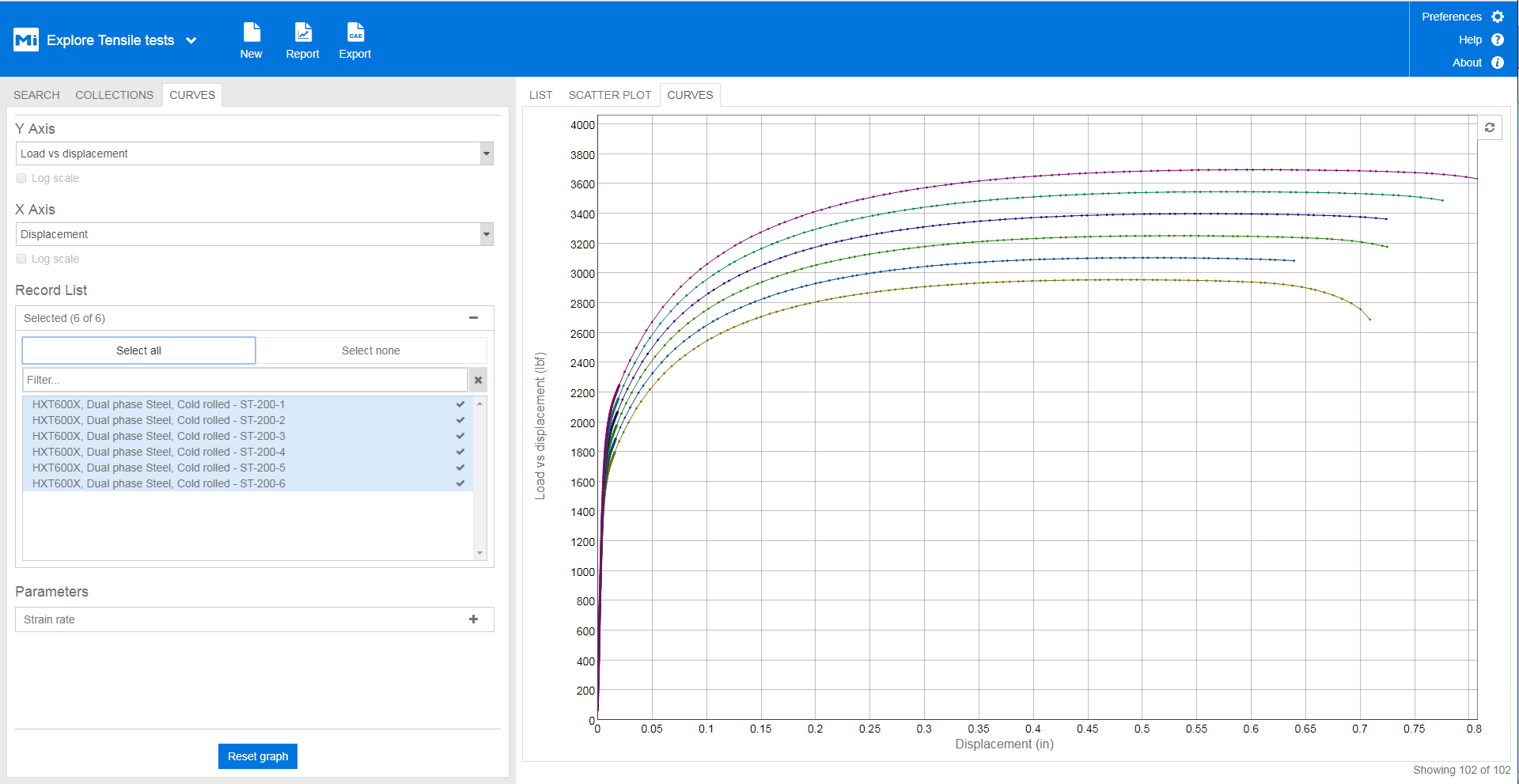This screenshot has width=1519, height=784.
Task: Enable Log scale for Y Axis
Action: tap(21, 178)
